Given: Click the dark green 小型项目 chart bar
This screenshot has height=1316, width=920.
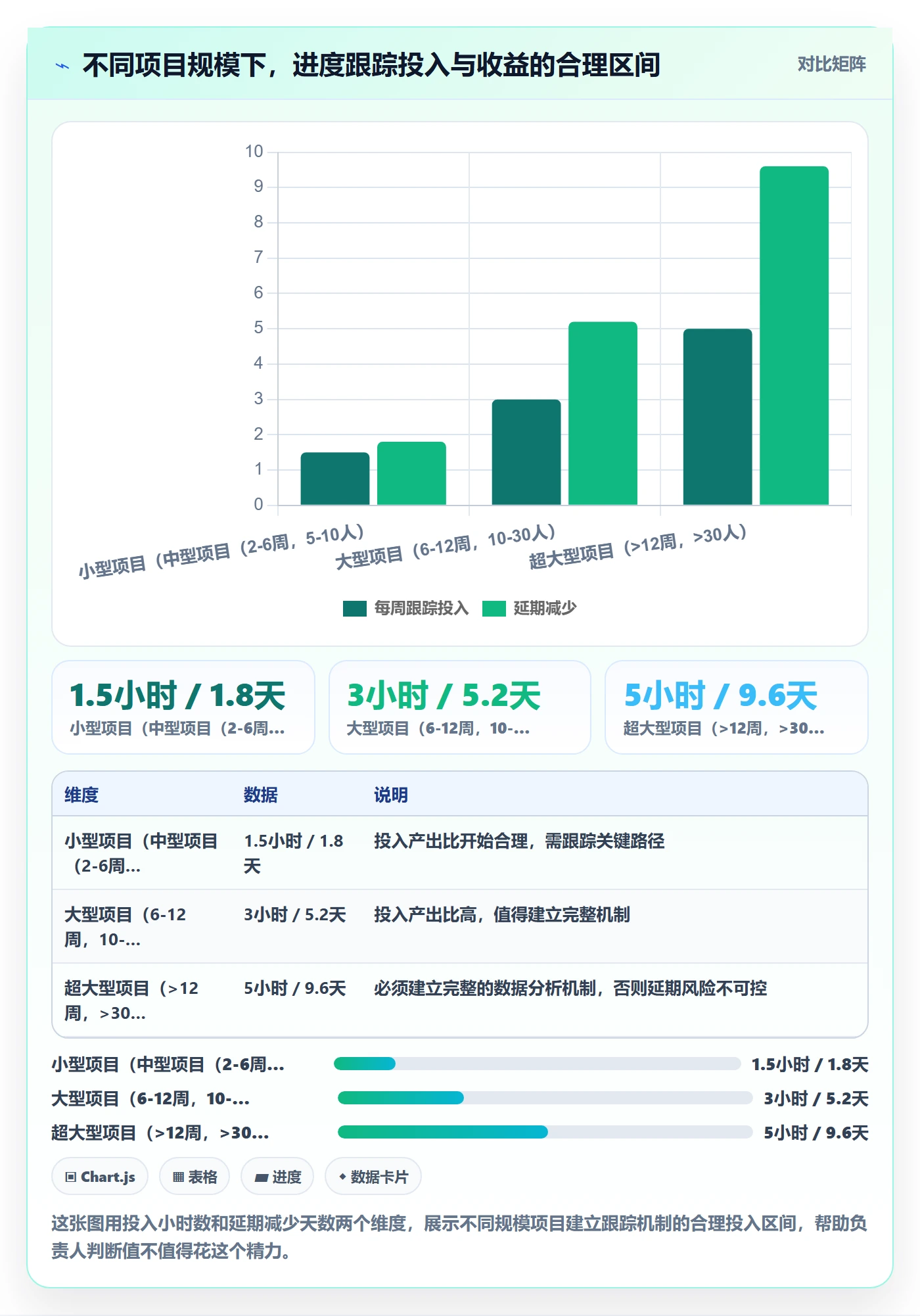Looking at the screenshot, I should (335, 479).
